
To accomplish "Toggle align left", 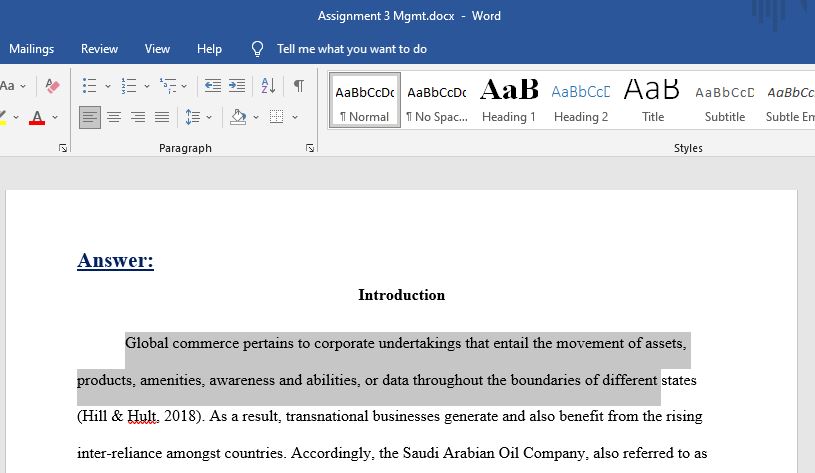I will click(89, 117).
